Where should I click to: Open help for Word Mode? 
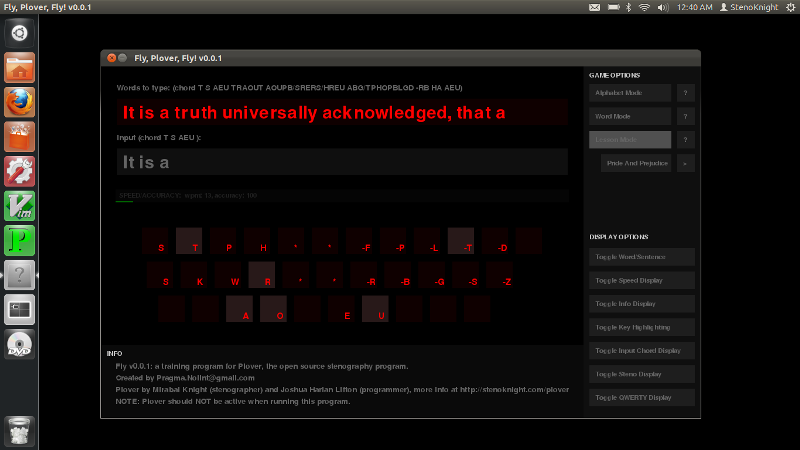[x=686, y=116]
